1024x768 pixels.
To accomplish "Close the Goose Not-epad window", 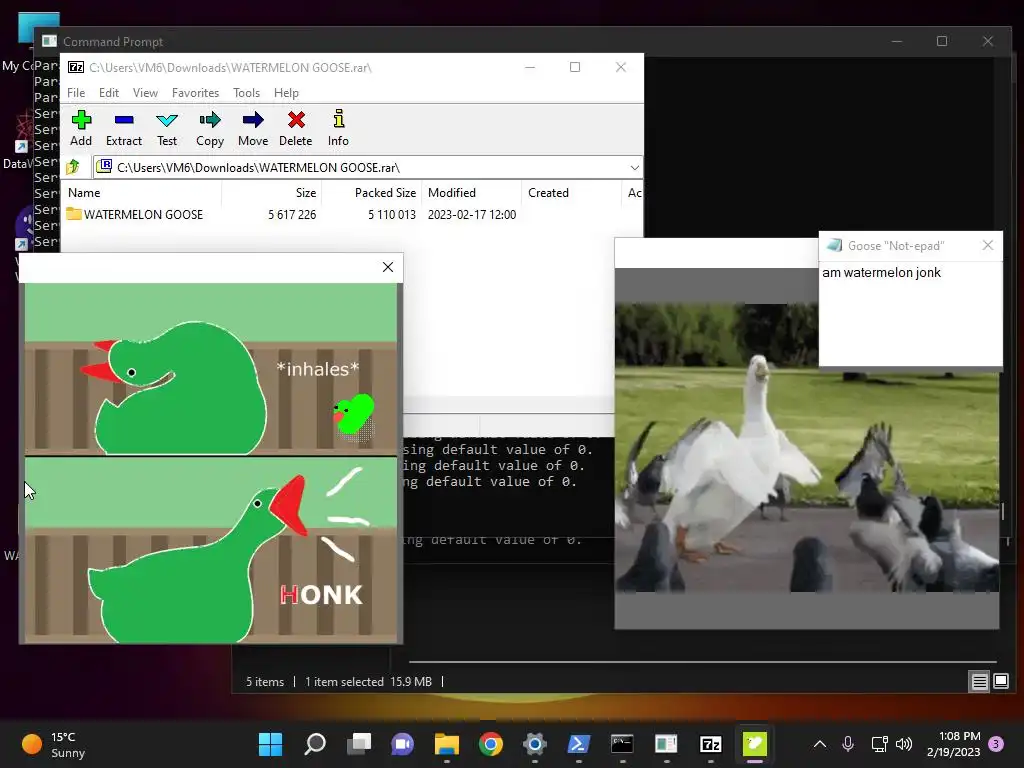I will click(987, 246).
